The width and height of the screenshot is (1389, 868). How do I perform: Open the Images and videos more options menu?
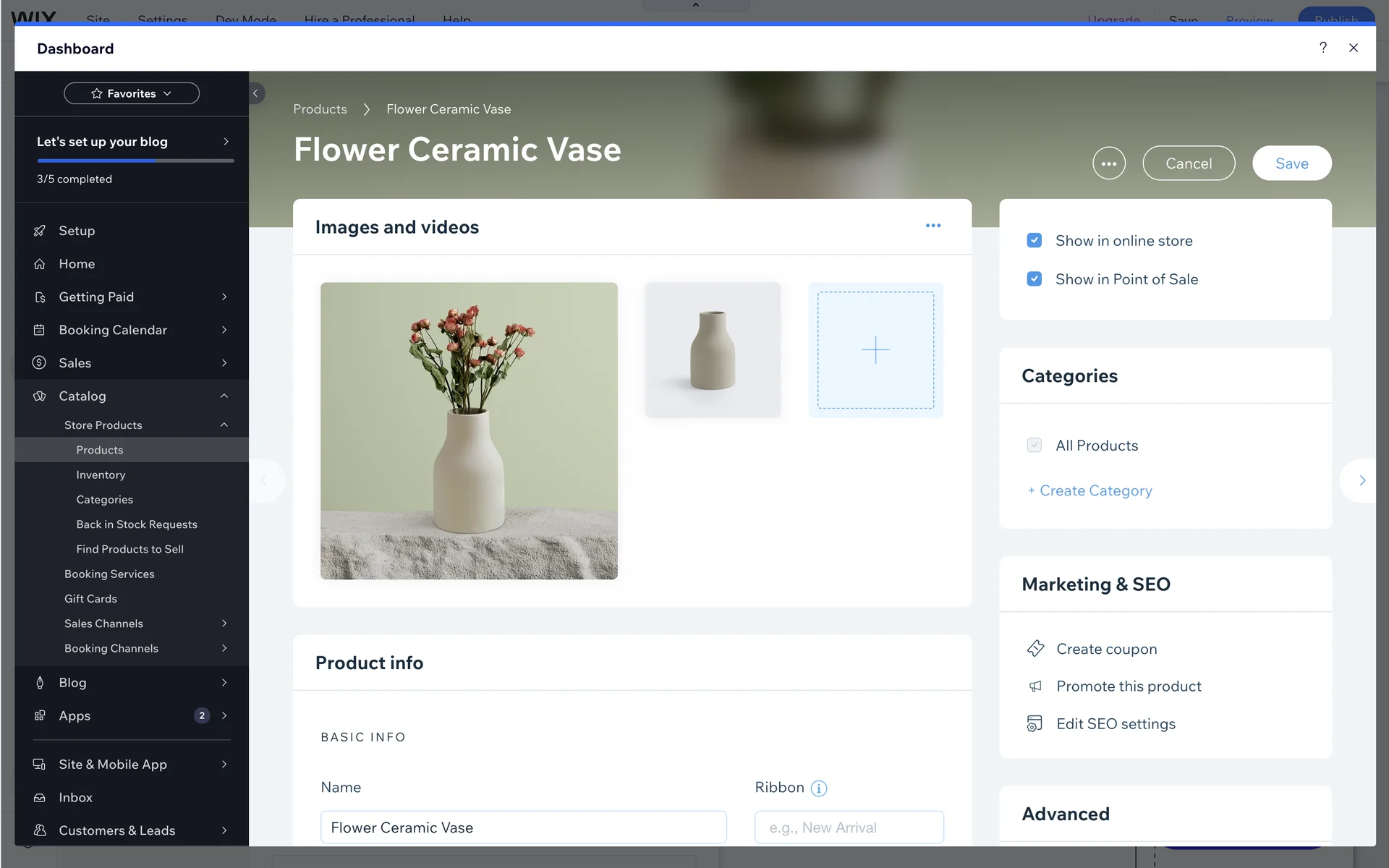933,226
